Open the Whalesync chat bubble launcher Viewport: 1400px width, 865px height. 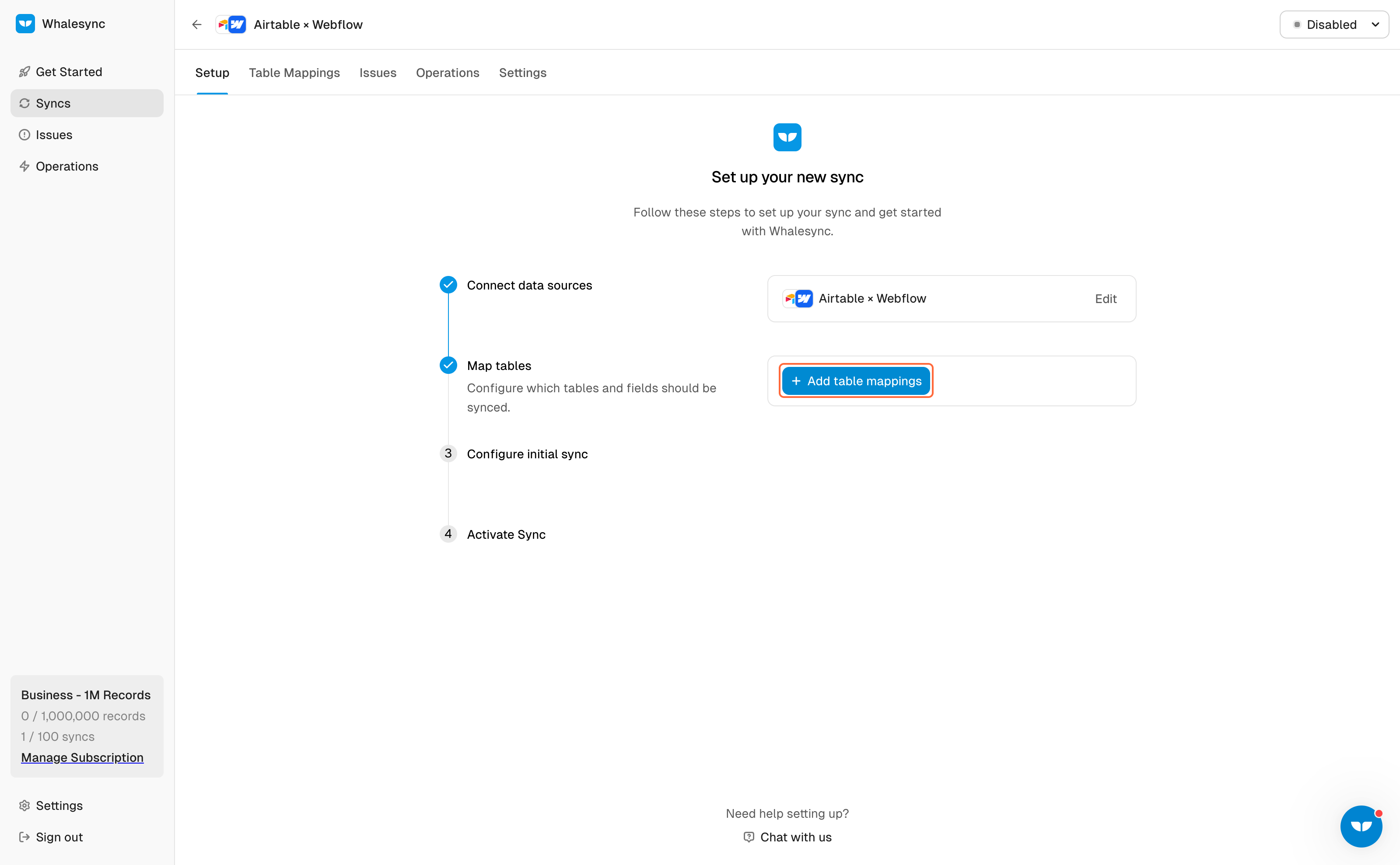pyautogui.click(x=1361, y=826)
